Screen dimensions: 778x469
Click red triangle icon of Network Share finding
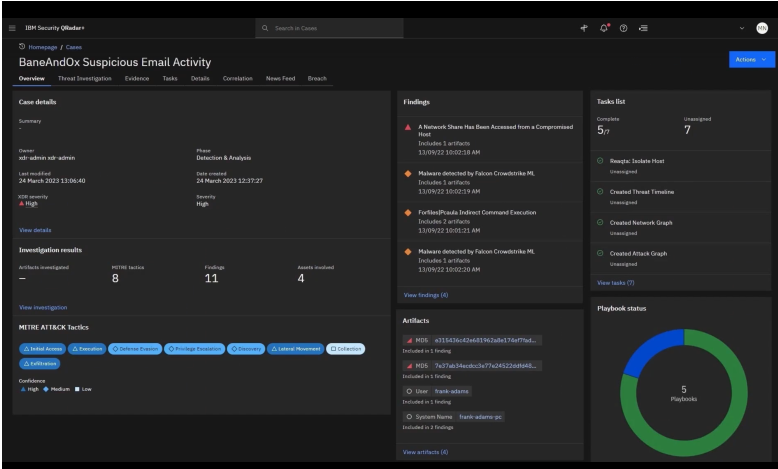click(x=408, y=127)
